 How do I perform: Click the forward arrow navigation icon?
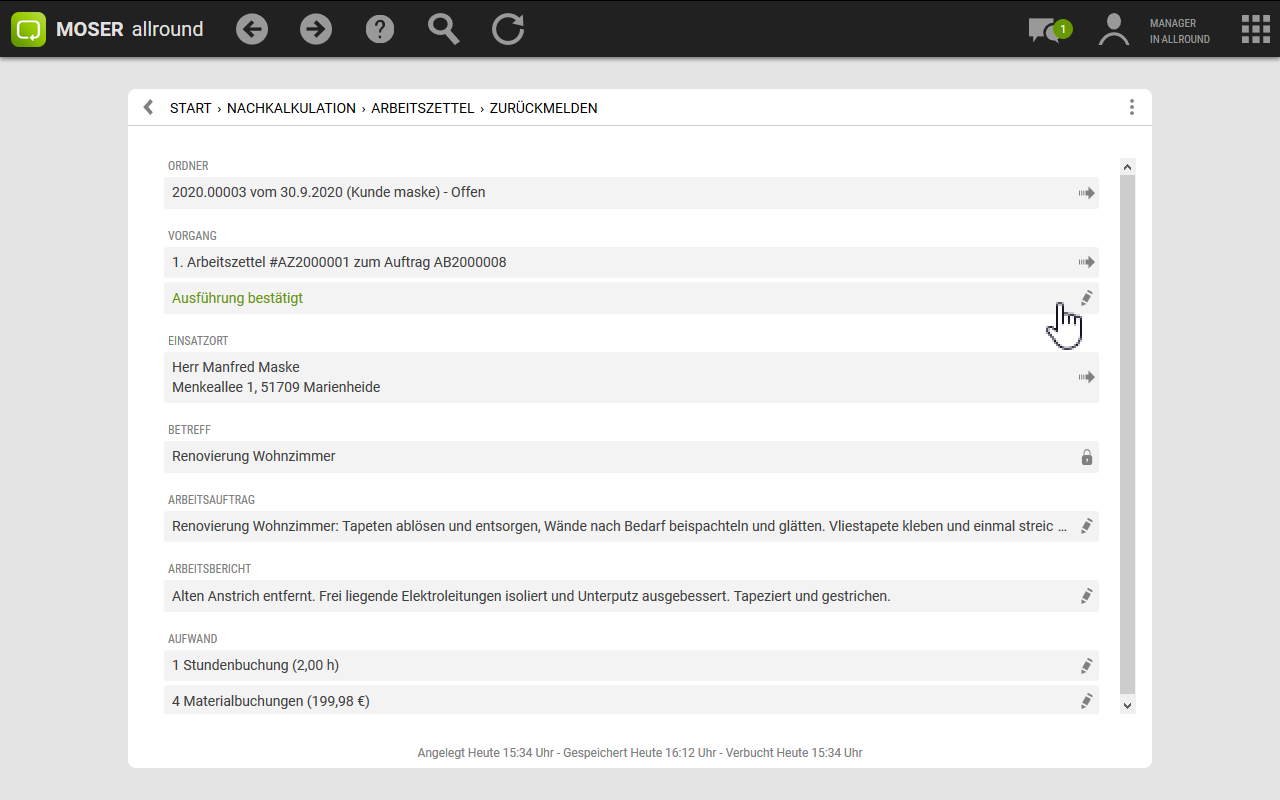click(x=316, y=29)
